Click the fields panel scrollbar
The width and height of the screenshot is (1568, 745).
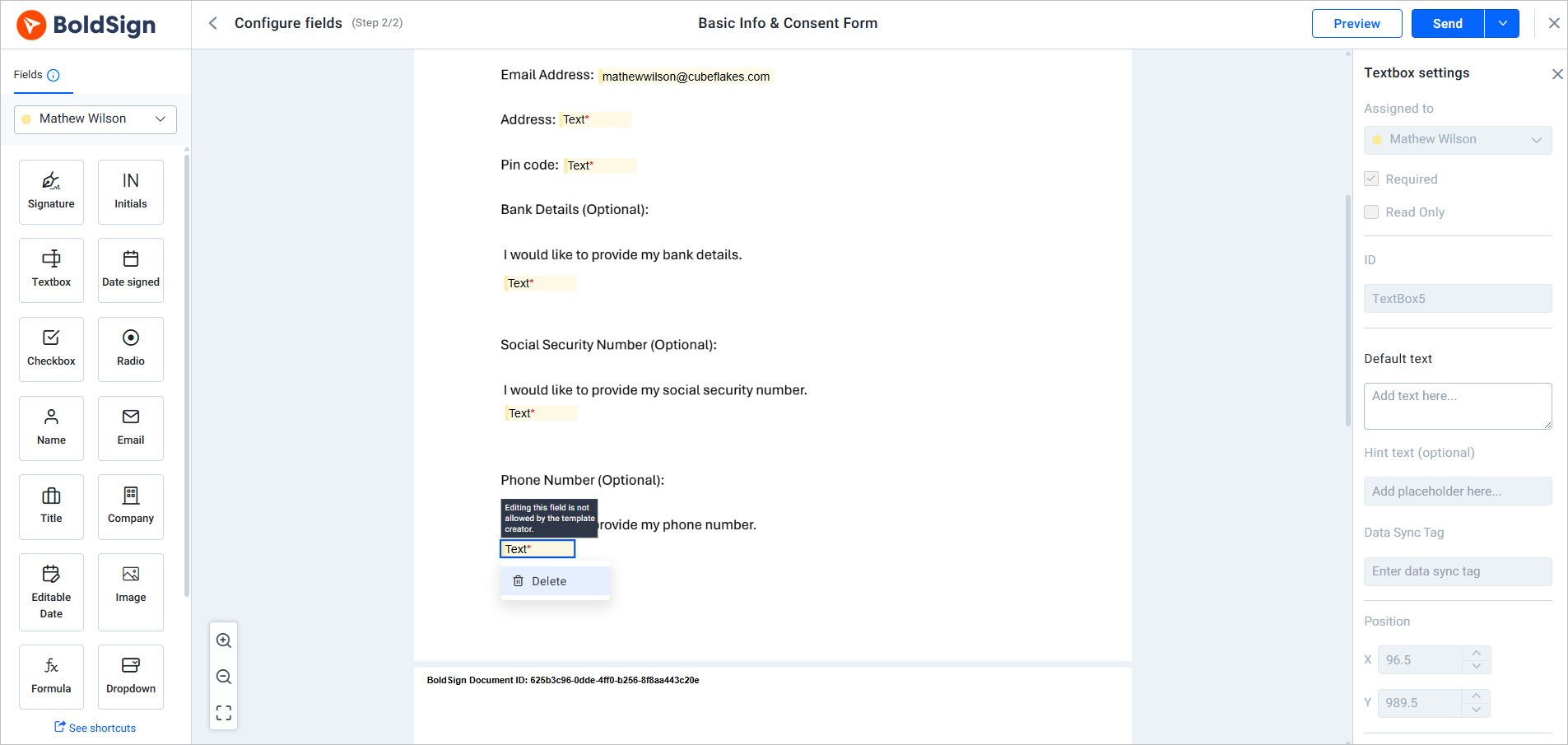187,375
